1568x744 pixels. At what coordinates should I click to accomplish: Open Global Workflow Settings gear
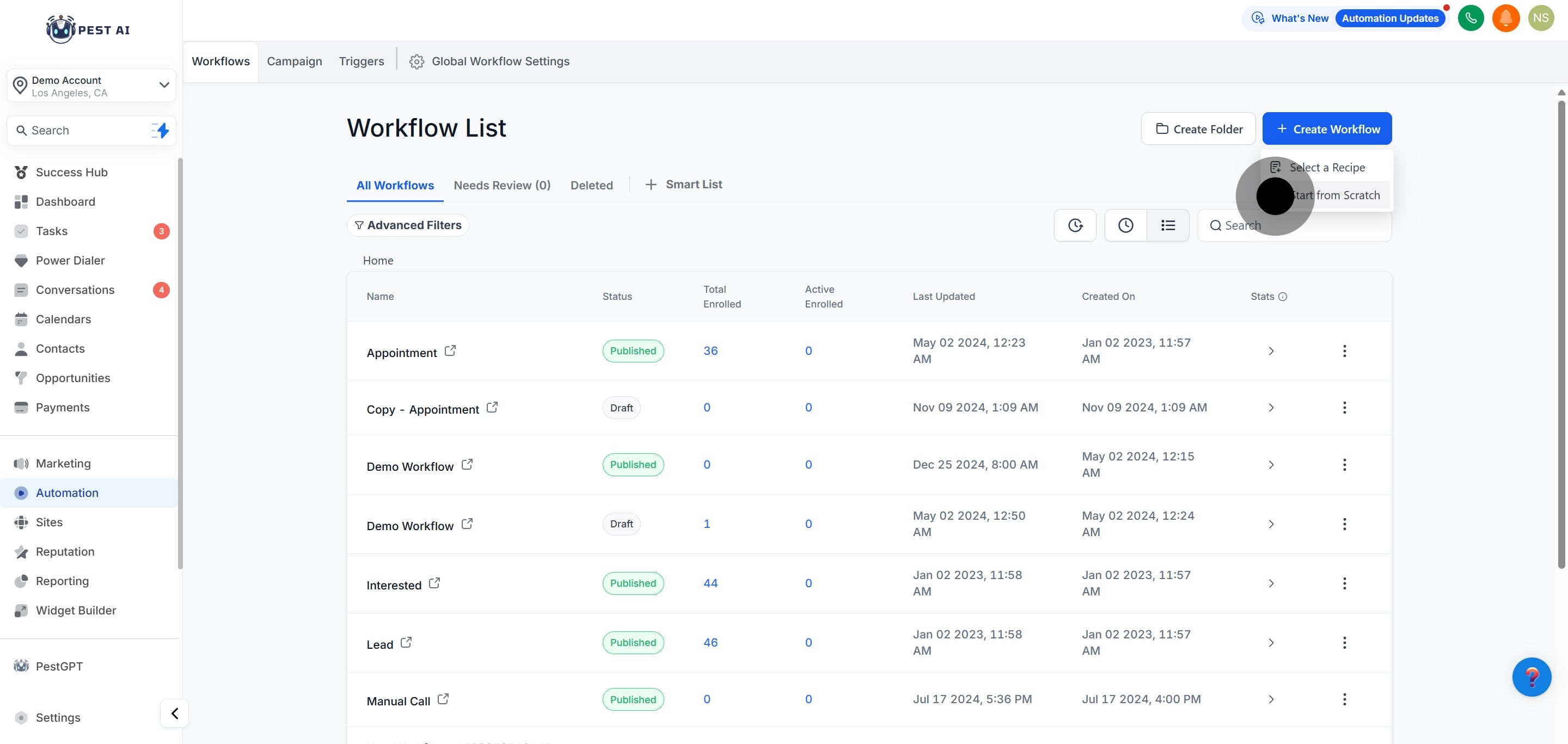coord(416,62)
